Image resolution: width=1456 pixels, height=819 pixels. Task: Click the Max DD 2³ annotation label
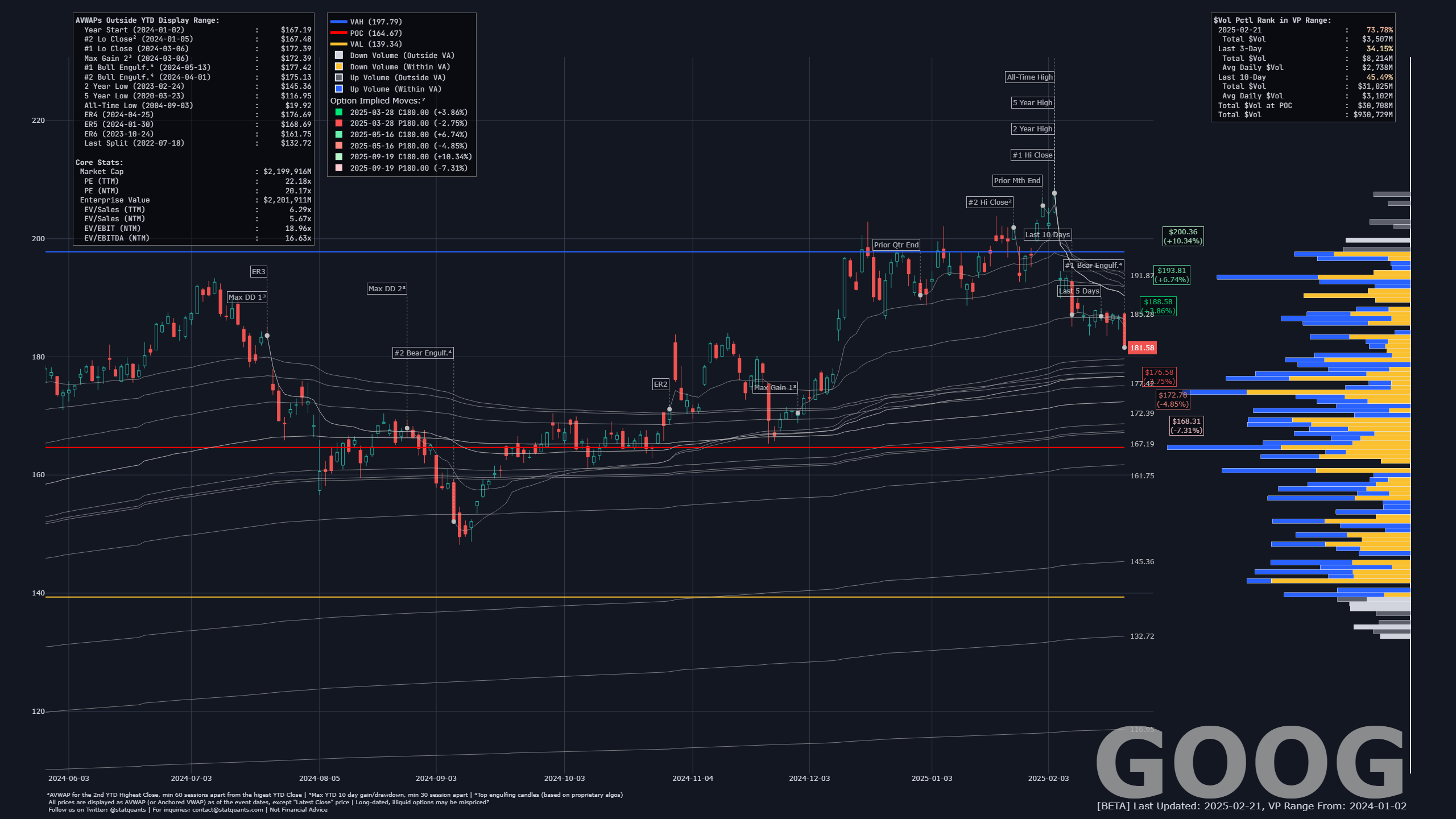tap(387, 289)
